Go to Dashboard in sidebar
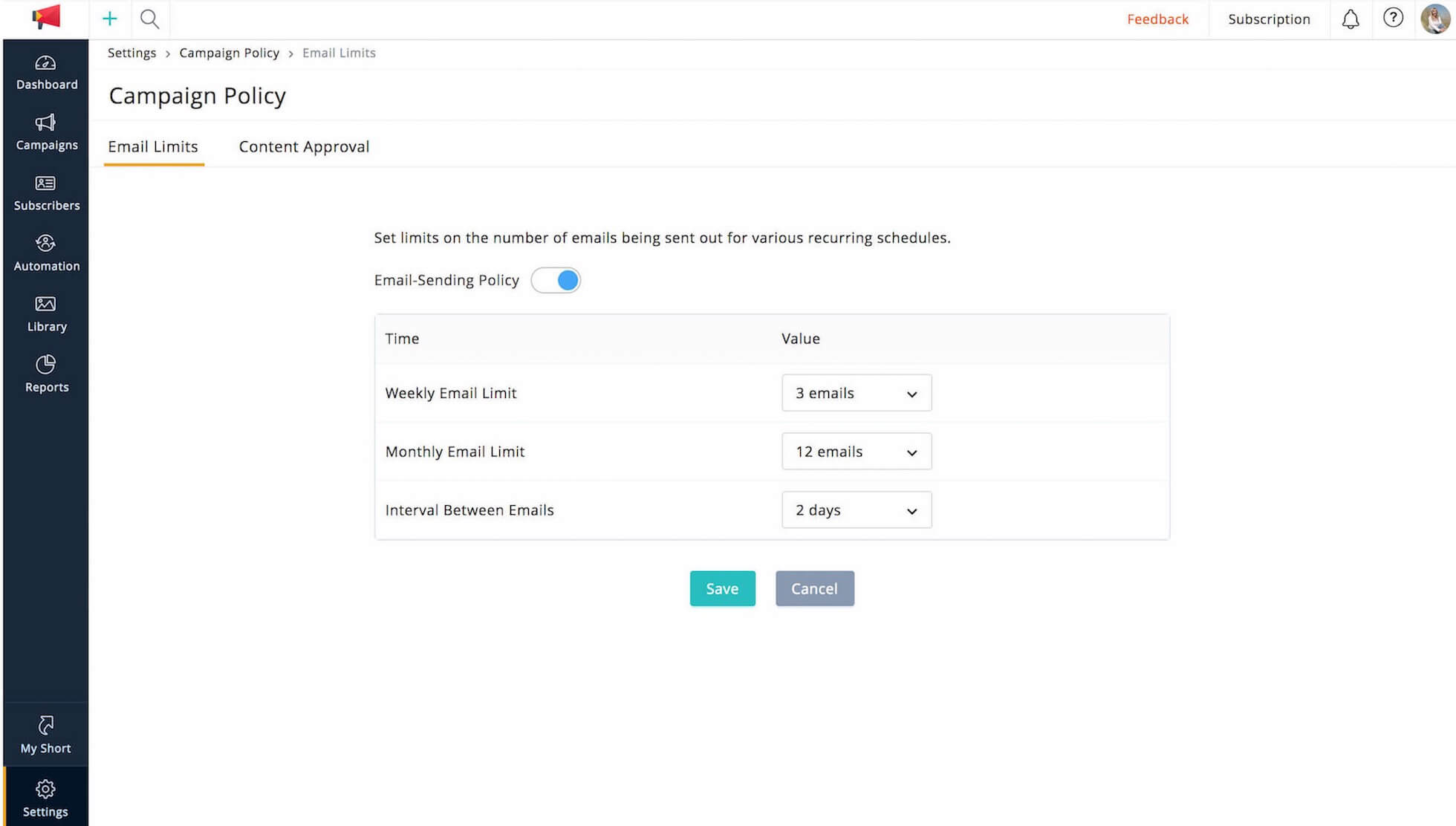This screenshot has width=1456, height=826. (x=46, y=73)
